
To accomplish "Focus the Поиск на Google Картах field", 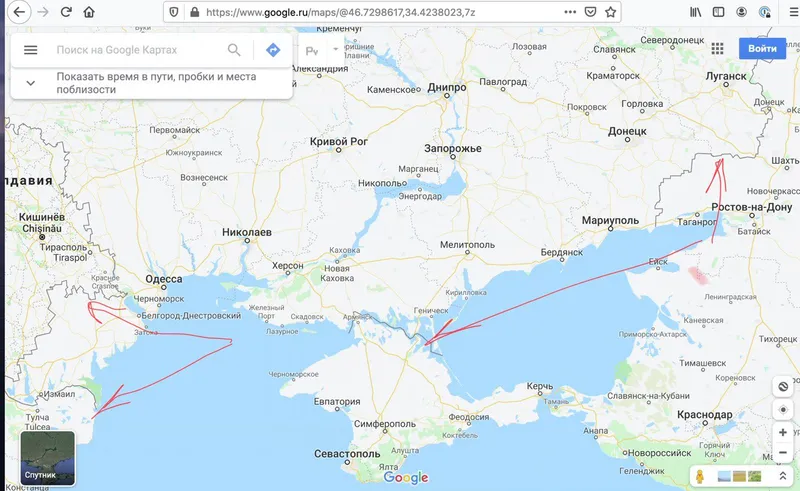I will pos(138,50).
